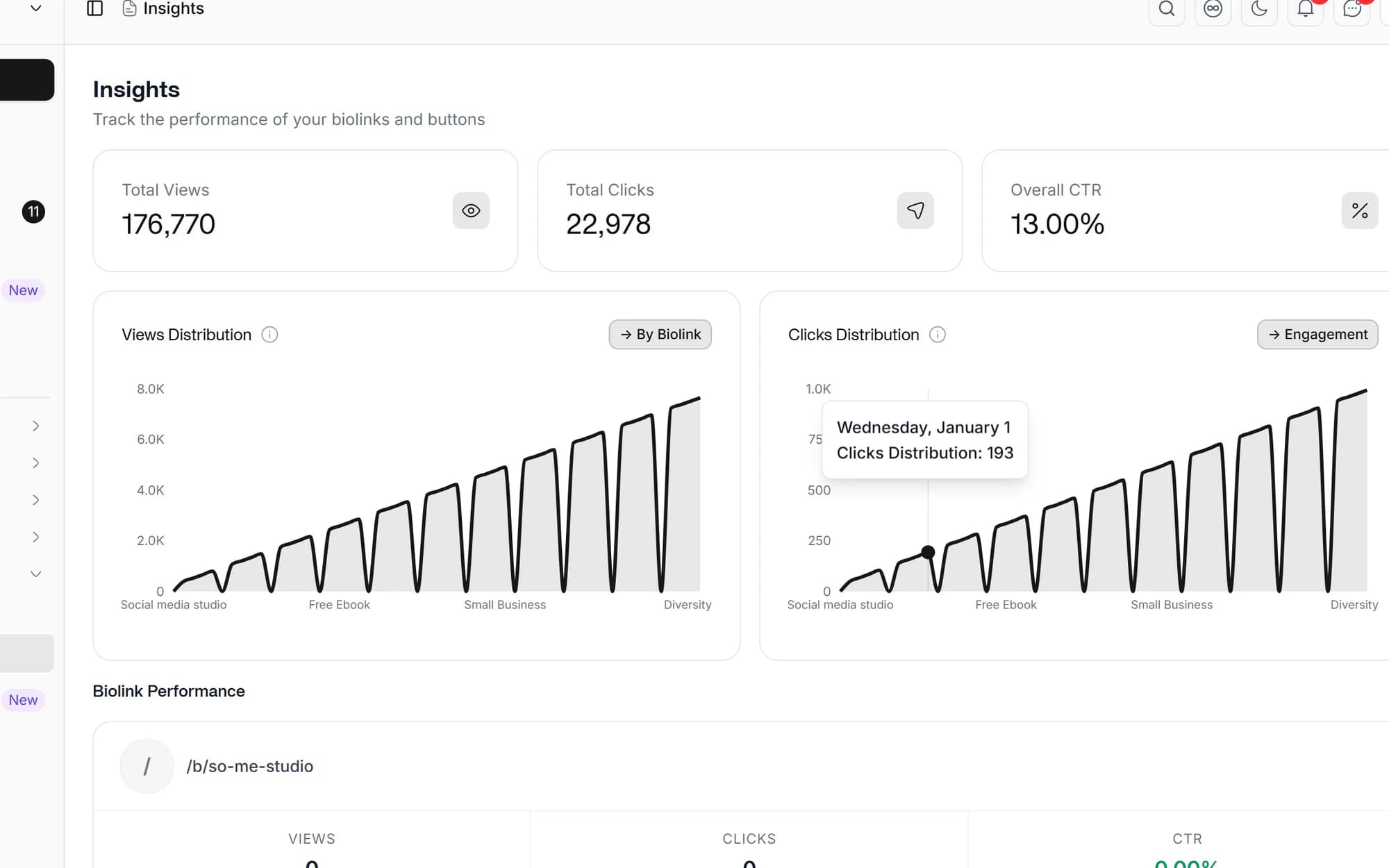Click the CTR column label

click(1187, 839)
